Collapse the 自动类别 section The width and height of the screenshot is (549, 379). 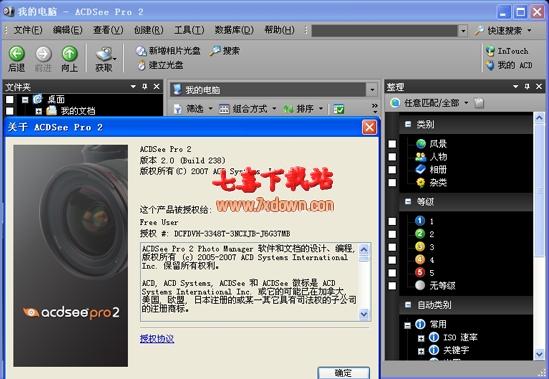pos(408,305)
